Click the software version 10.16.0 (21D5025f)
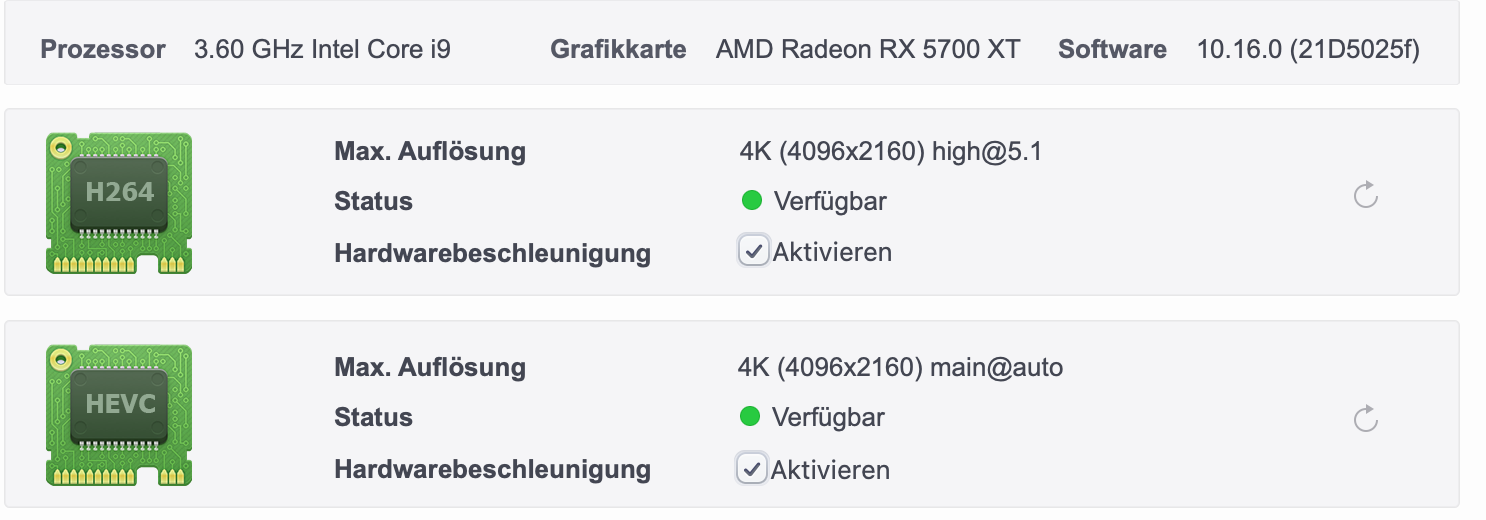The width and height of the screenshot is (1486, 520). point(1308,49)
